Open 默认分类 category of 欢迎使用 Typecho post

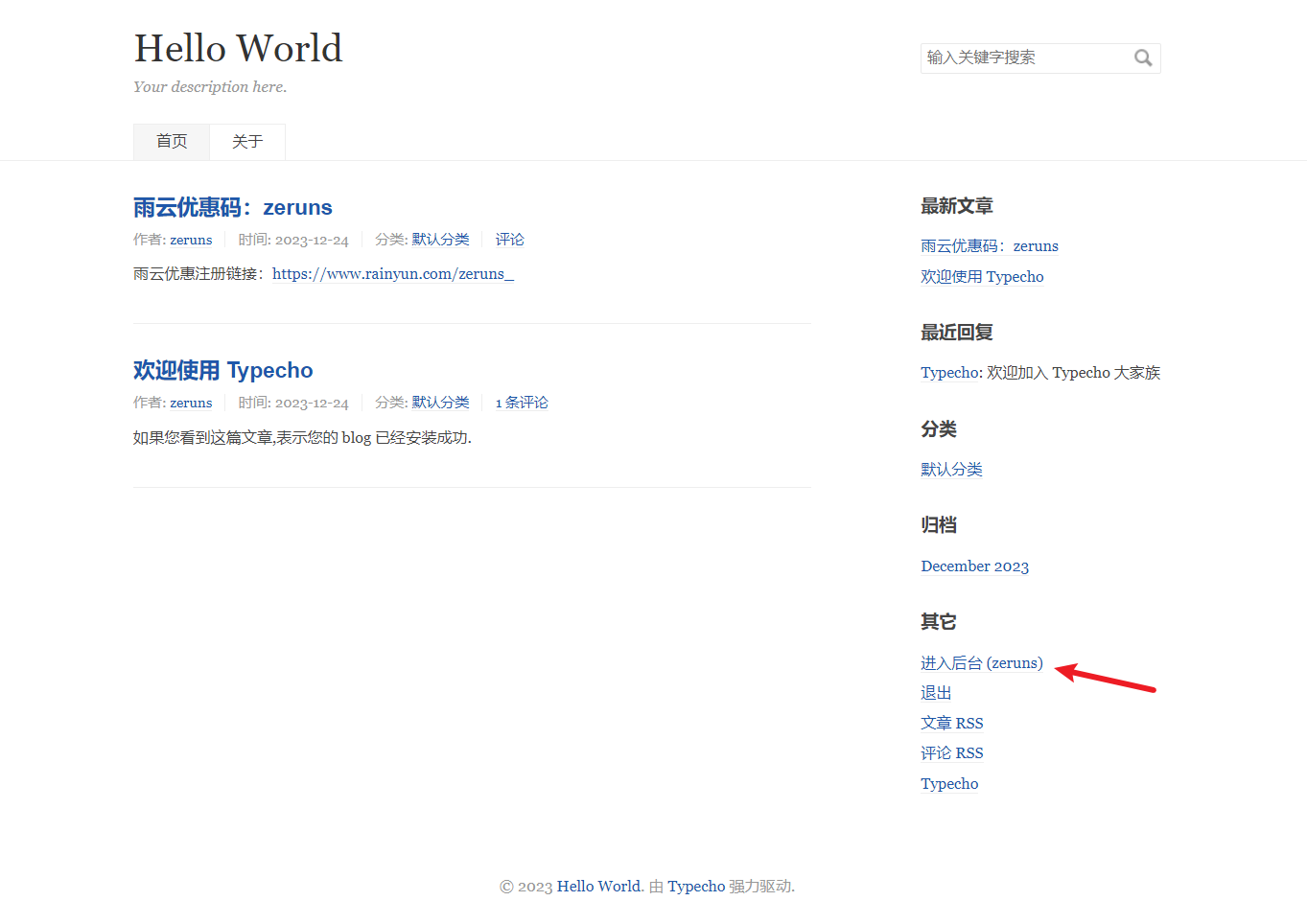[441, 403]
